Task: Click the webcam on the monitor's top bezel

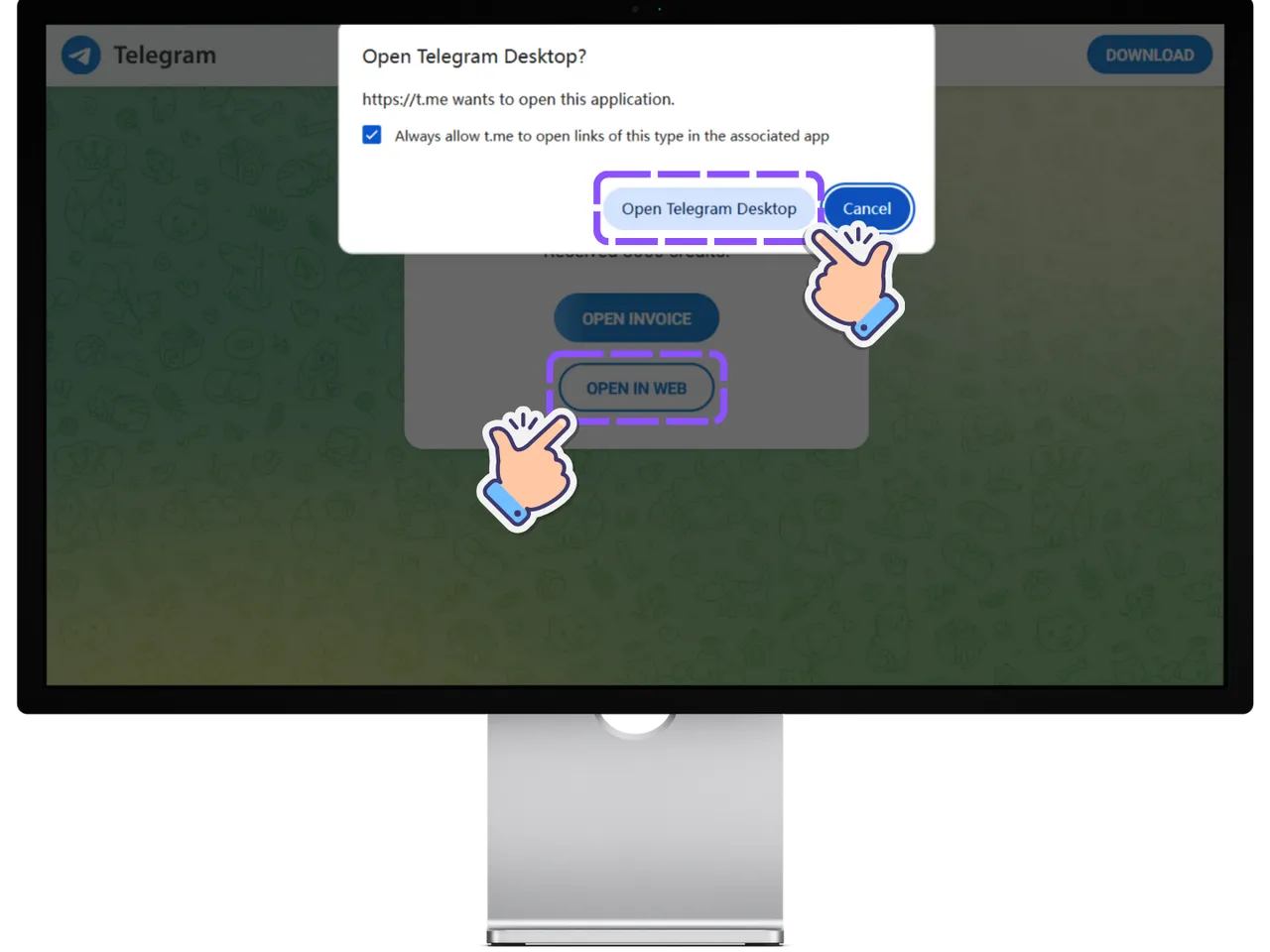Action: tap(636, 10)
